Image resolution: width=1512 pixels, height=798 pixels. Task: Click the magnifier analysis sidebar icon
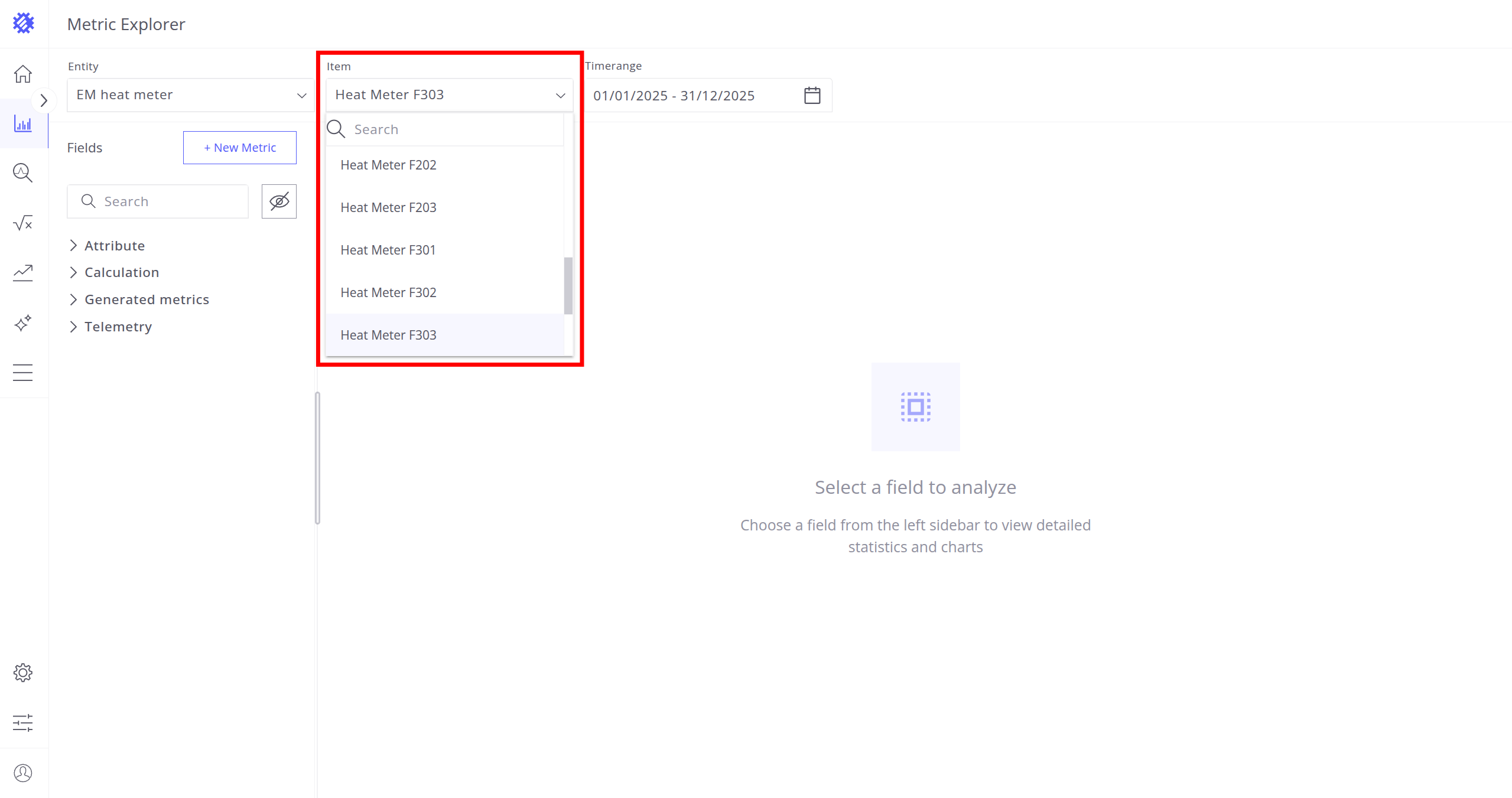pyautogui.click(x=23, y=173)
